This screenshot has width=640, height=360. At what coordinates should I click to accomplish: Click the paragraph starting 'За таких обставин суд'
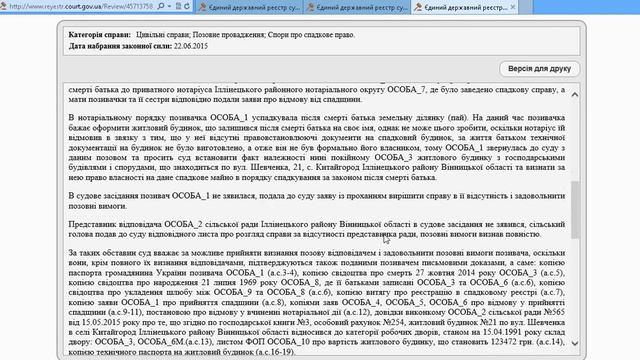[317, 302]
